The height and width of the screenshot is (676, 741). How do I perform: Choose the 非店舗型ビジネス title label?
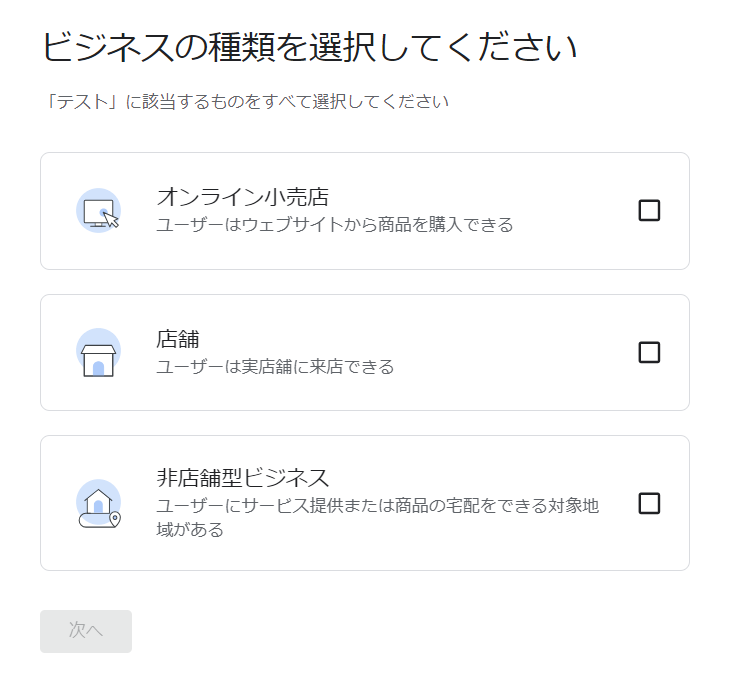point(242,477)
